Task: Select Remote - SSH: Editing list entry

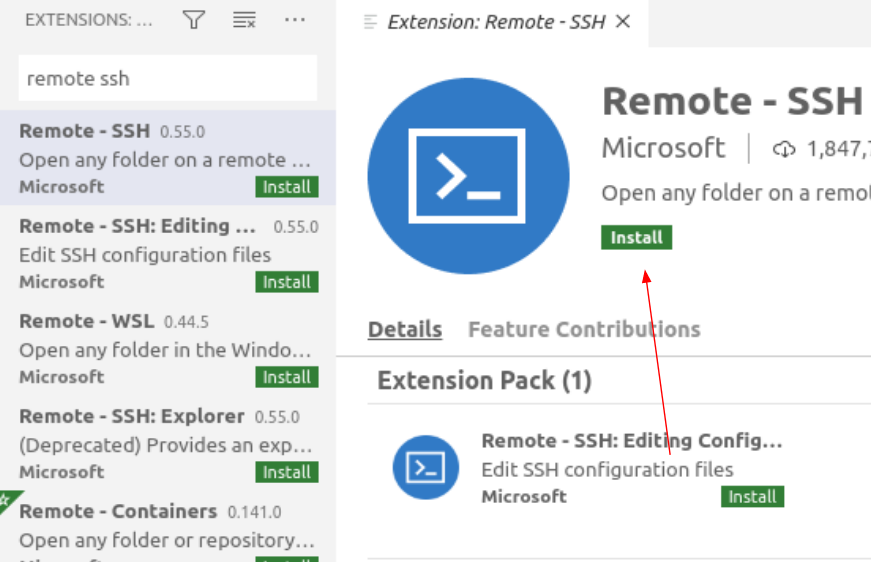Action: coord(168,253)
